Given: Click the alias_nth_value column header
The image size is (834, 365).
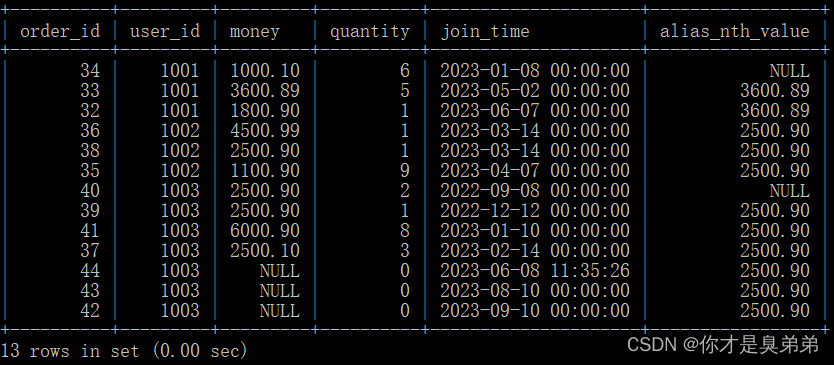Looking at the screenshot, I should click(x=735, y=31).
